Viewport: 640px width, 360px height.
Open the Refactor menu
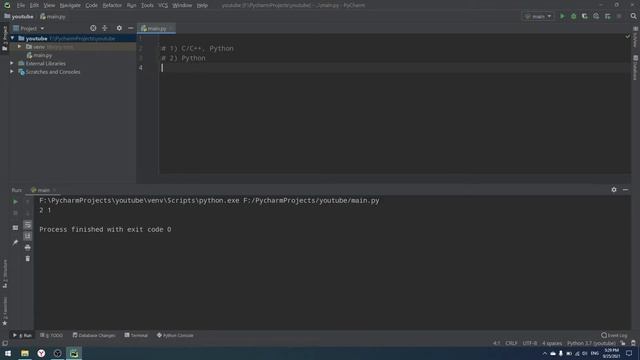click(112, 5)
